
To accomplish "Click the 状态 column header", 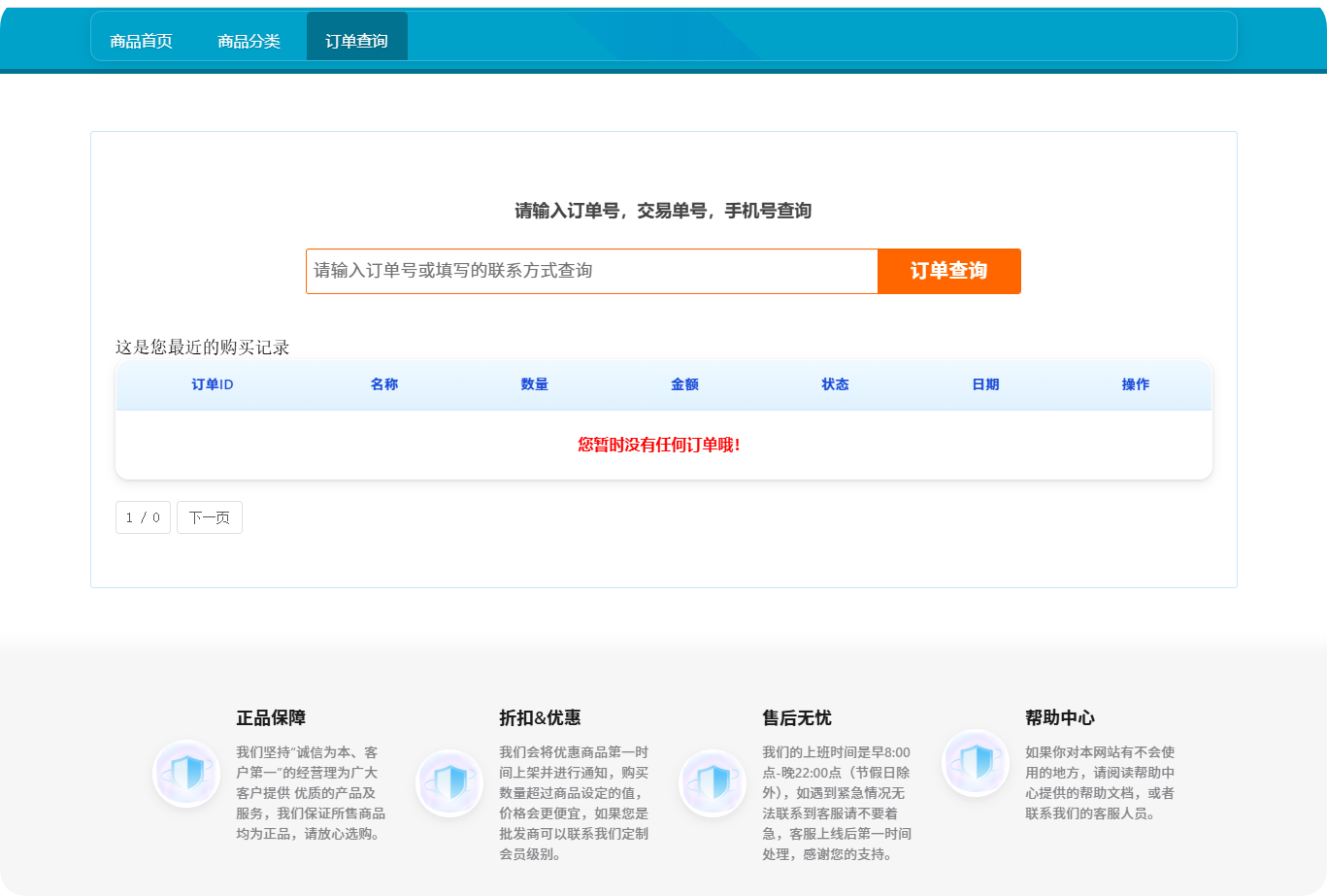I will [x=836, y=384].
